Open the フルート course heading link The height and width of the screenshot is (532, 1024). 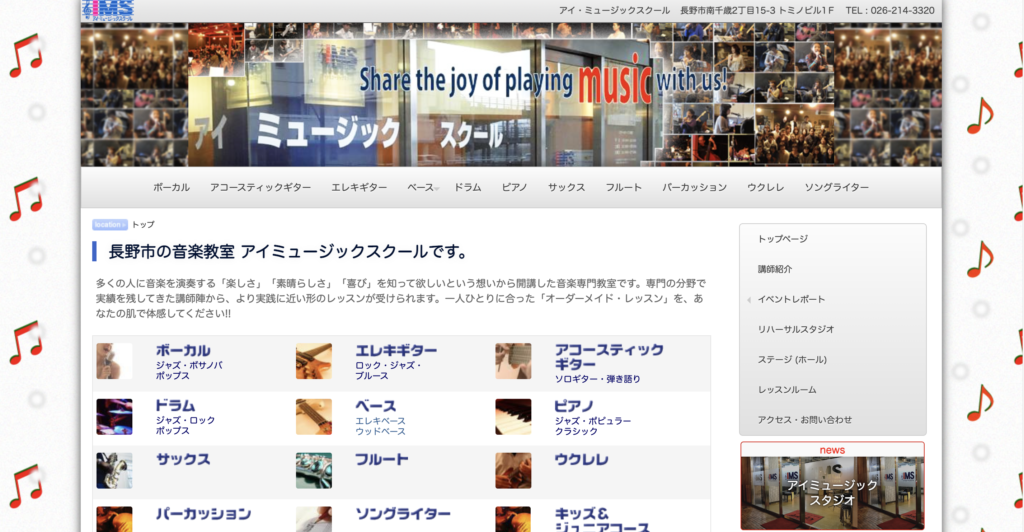click(x=382, y=460)
